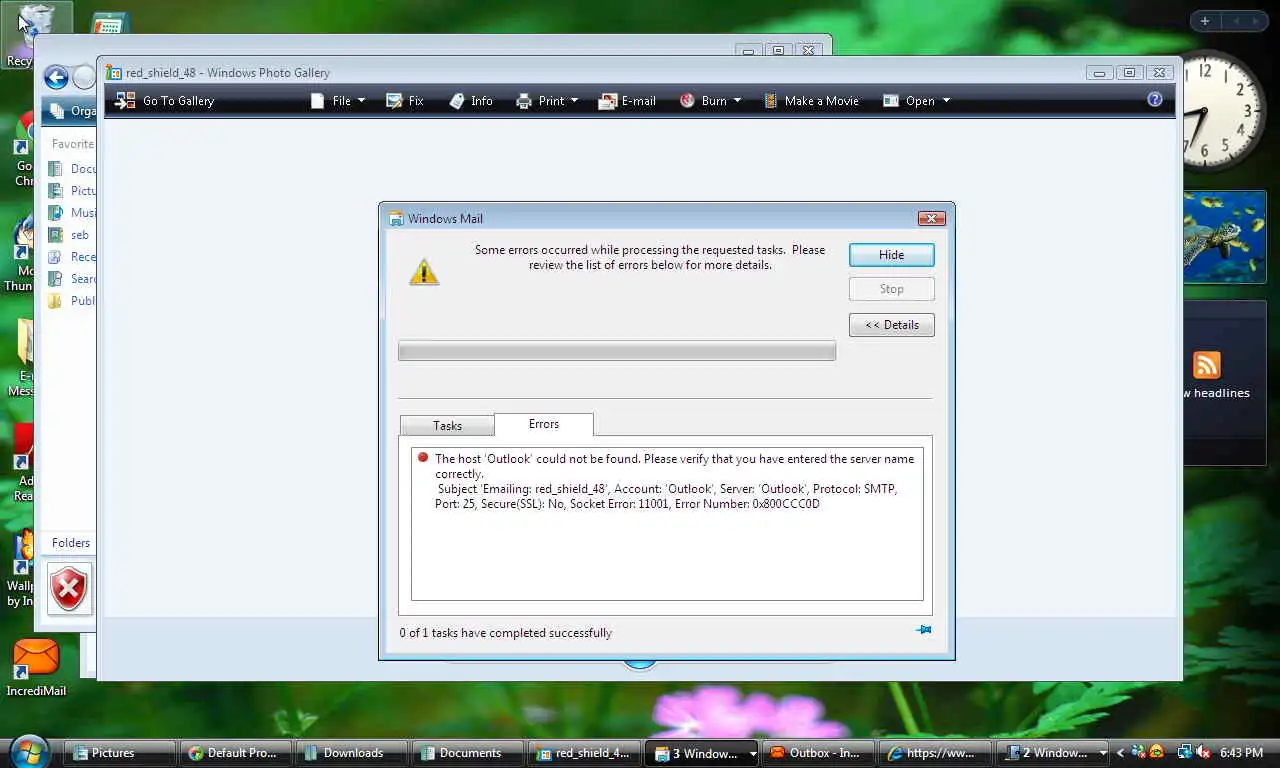Click the Make a Movie icon
The height and width of the screenshot is (768, 1280).
click(771, 101)
